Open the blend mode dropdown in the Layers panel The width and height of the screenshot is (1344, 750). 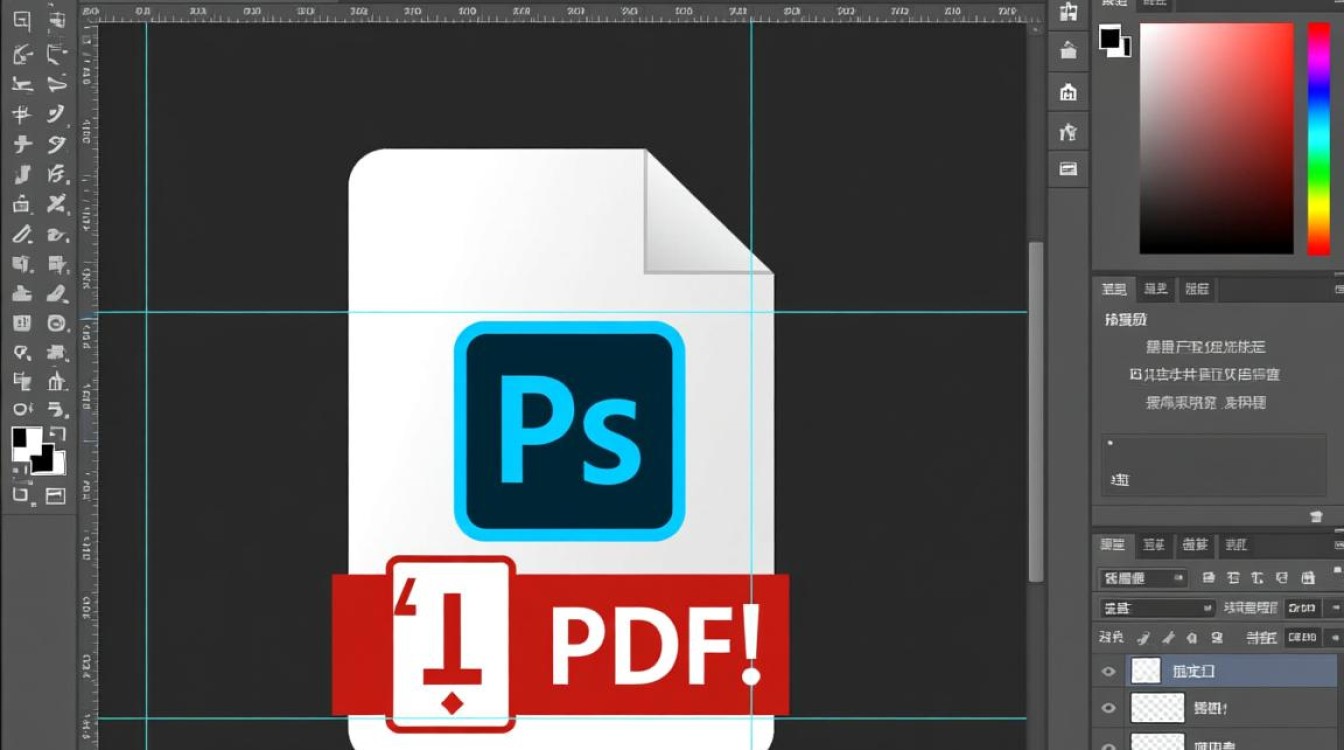pos(1156,608)
